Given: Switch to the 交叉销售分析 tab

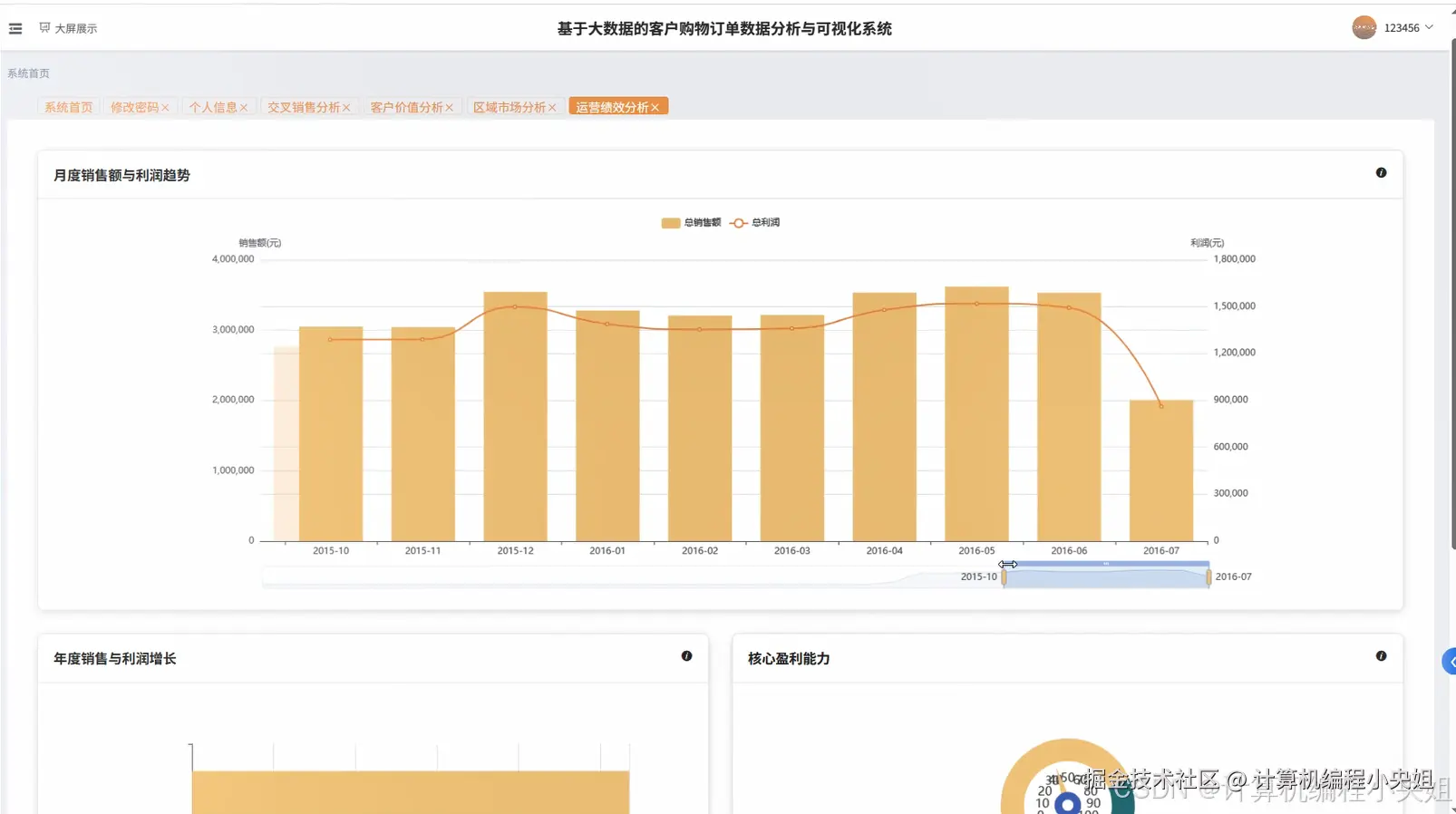Looking at the screenshot, I should pos(304,107).
